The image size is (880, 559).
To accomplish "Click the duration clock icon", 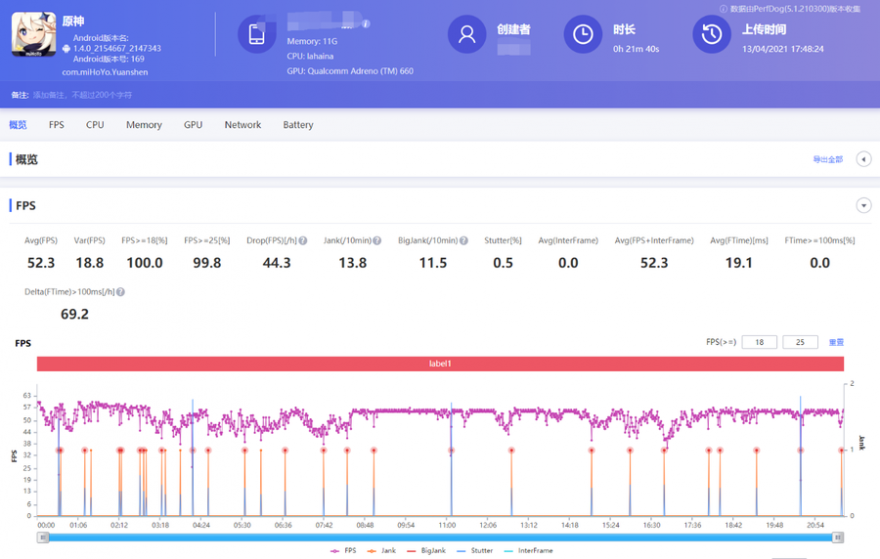I will point(582,34).
